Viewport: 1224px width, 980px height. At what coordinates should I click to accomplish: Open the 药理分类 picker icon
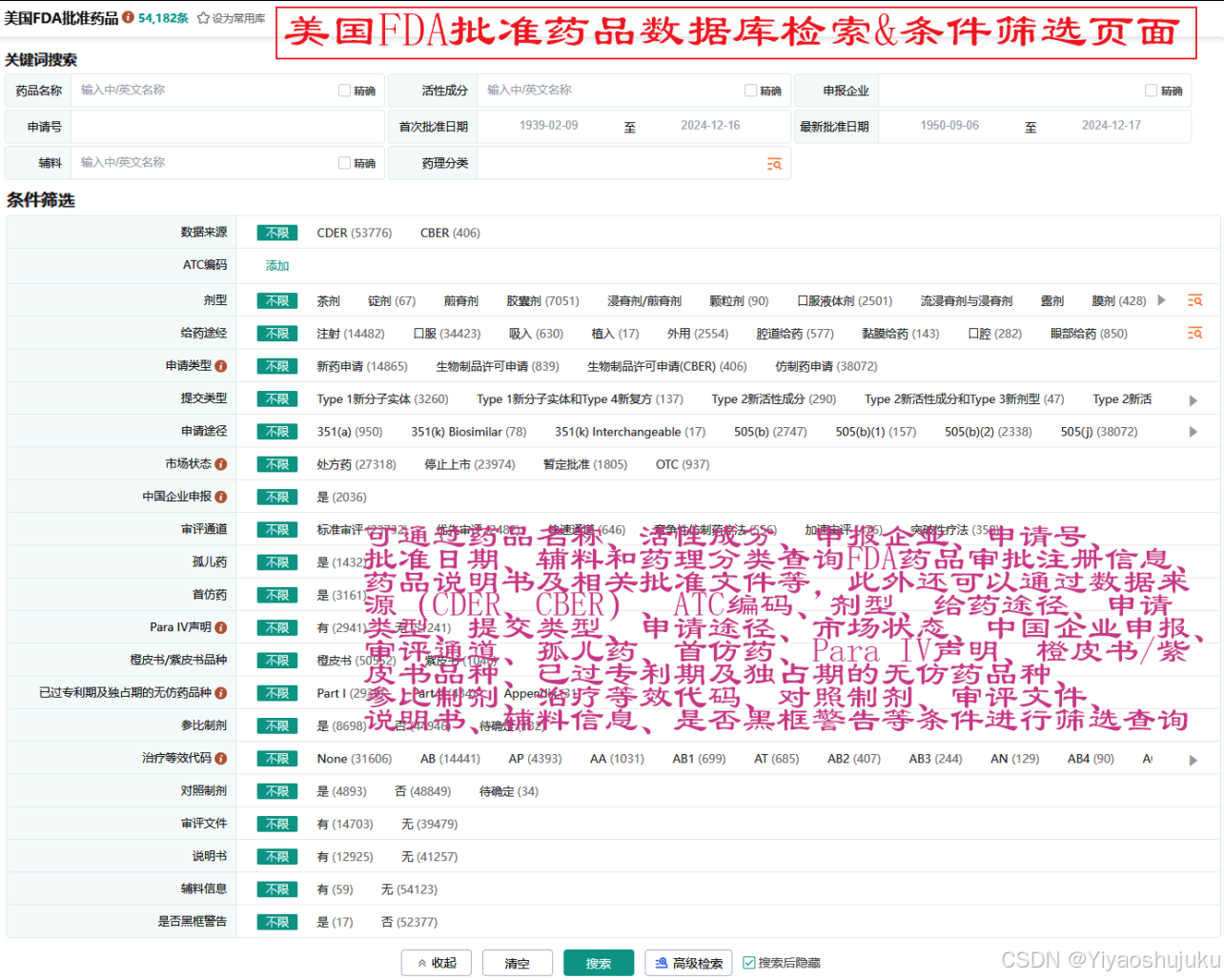click(x=774, y=164)
